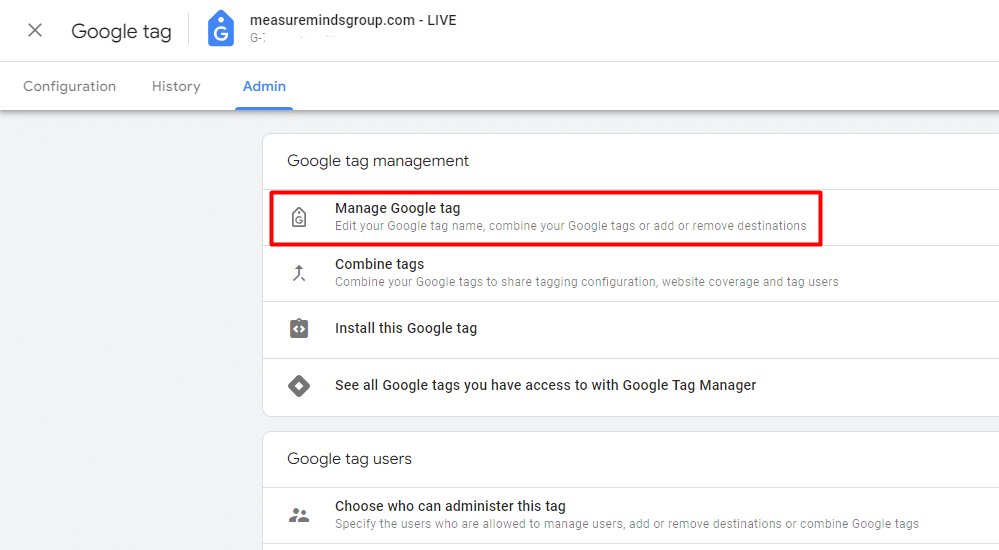Viewport: 999px width, 550px height.
Task: Open the Configuration tab
Action: pos(69,86)
